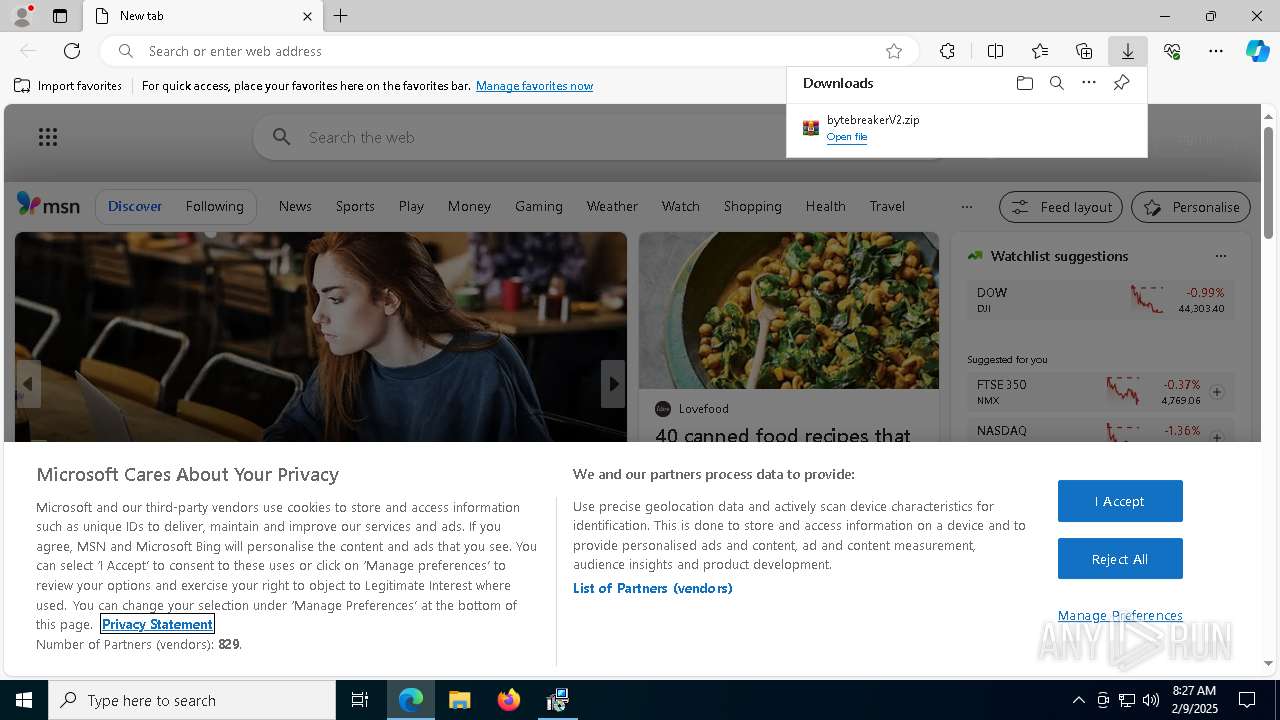This screenshot has height=720, width=1280.
Task: Open the Favorites list icon
Action: [x=1040, y=51]
